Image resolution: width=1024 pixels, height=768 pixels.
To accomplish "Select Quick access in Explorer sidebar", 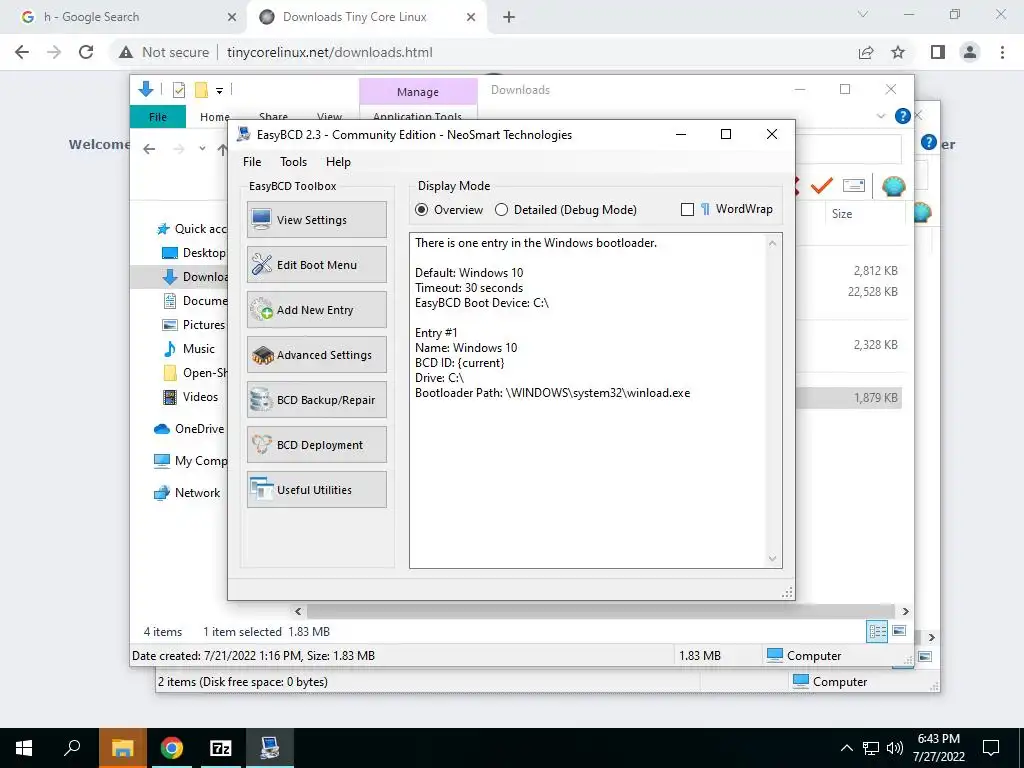I will click(x=191, y=229).
